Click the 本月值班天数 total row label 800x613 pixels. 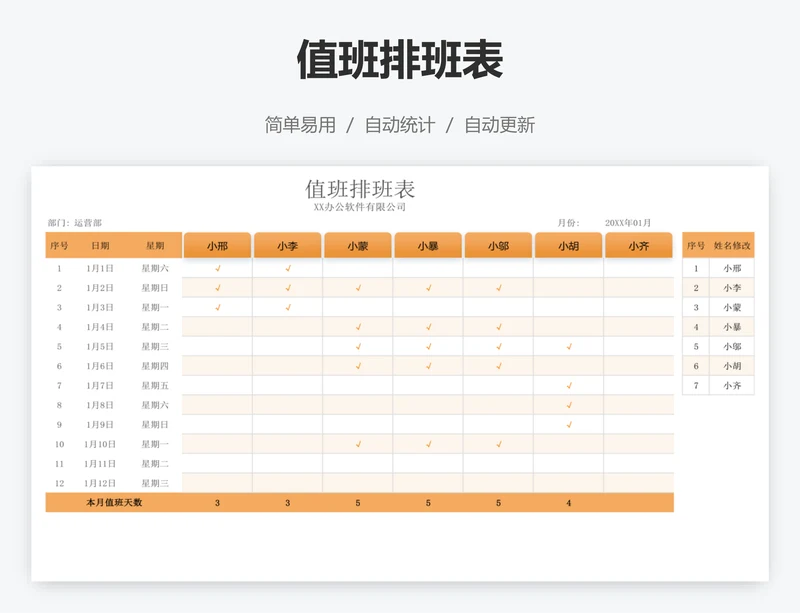(x=114, y=503)
